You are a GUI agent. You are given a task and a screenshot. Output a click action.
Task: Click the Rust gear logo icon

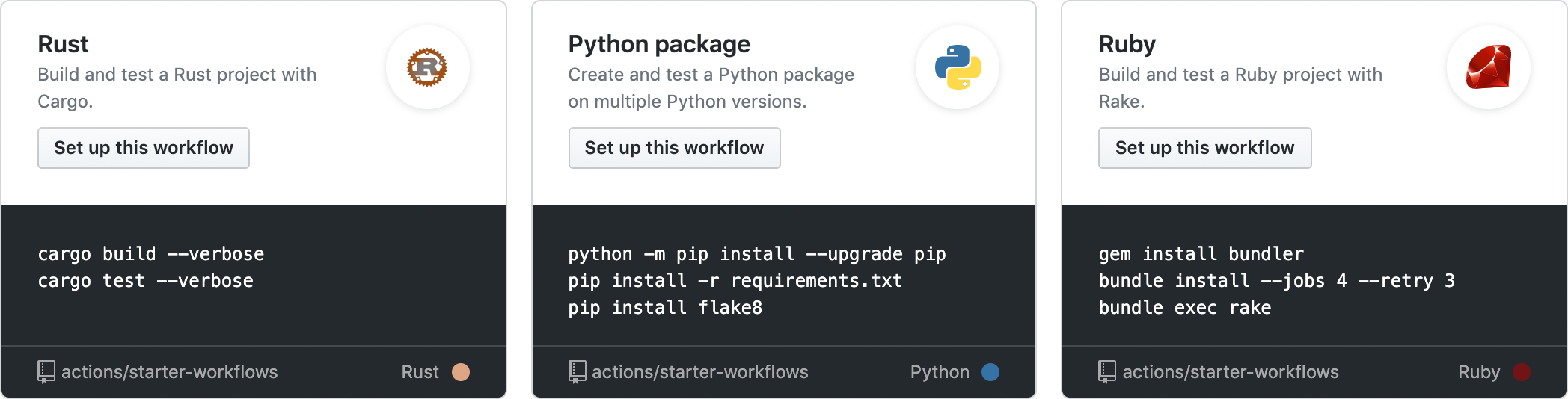coord(427,67)
